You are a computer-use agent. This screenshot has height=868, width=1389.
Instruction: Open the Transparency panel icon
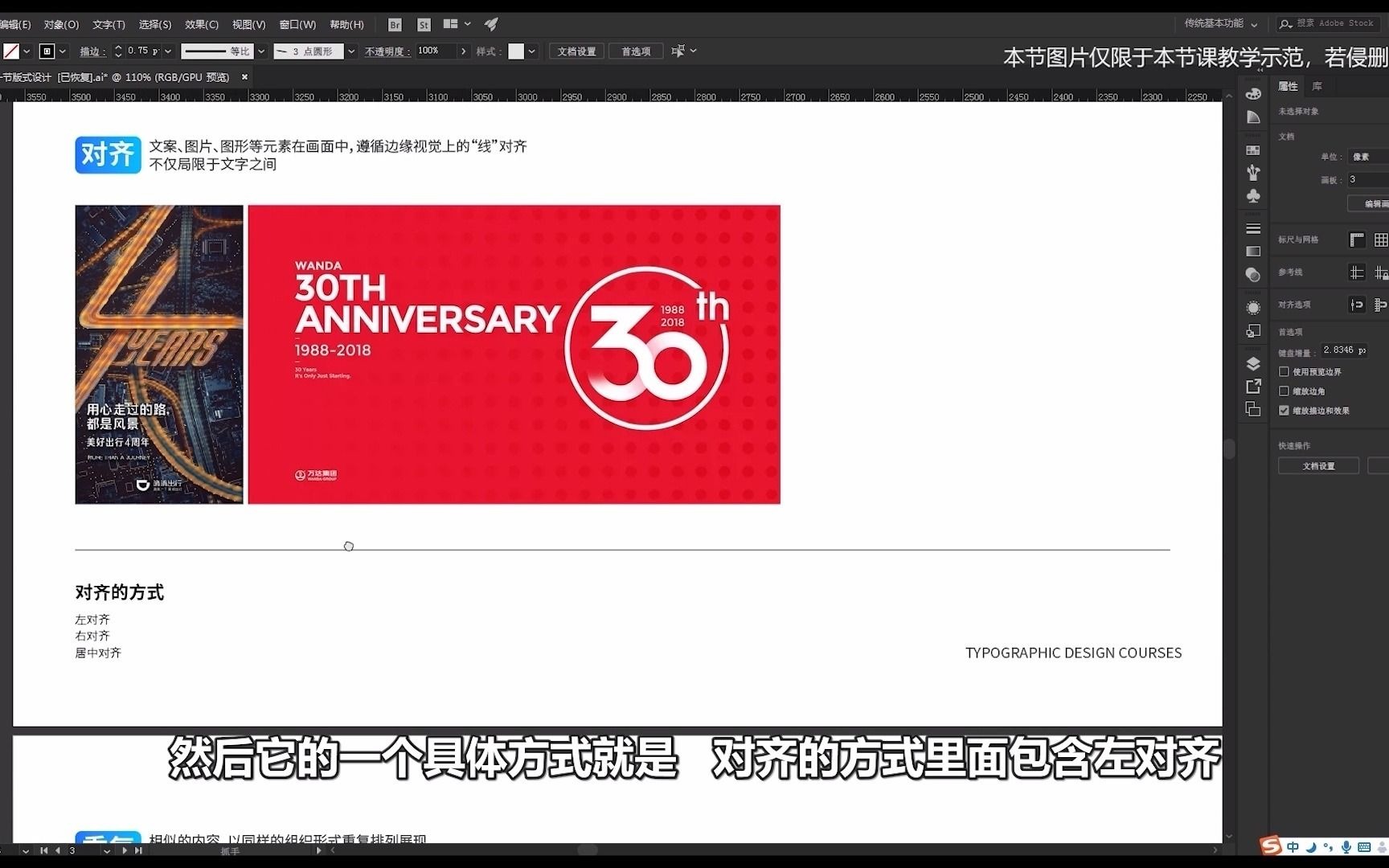1252,275
